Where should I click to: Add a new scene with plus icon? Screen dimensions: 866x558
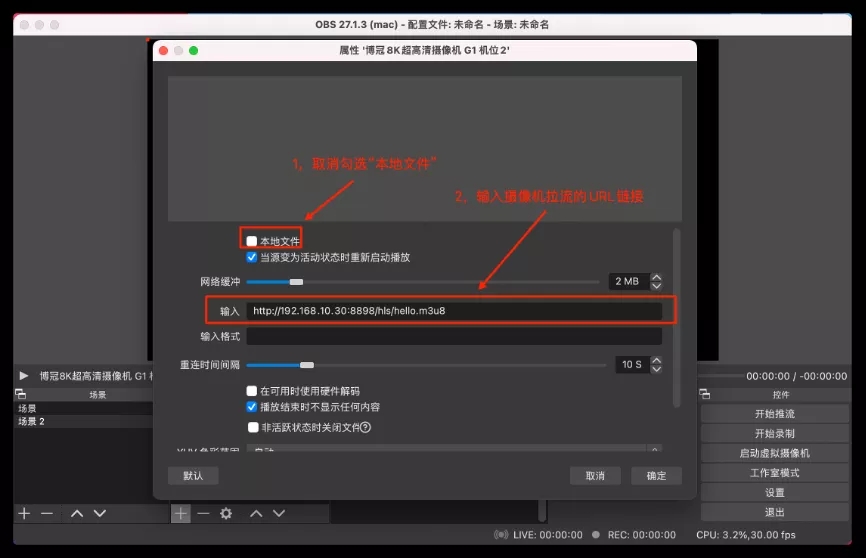click(x=24, y=513)
